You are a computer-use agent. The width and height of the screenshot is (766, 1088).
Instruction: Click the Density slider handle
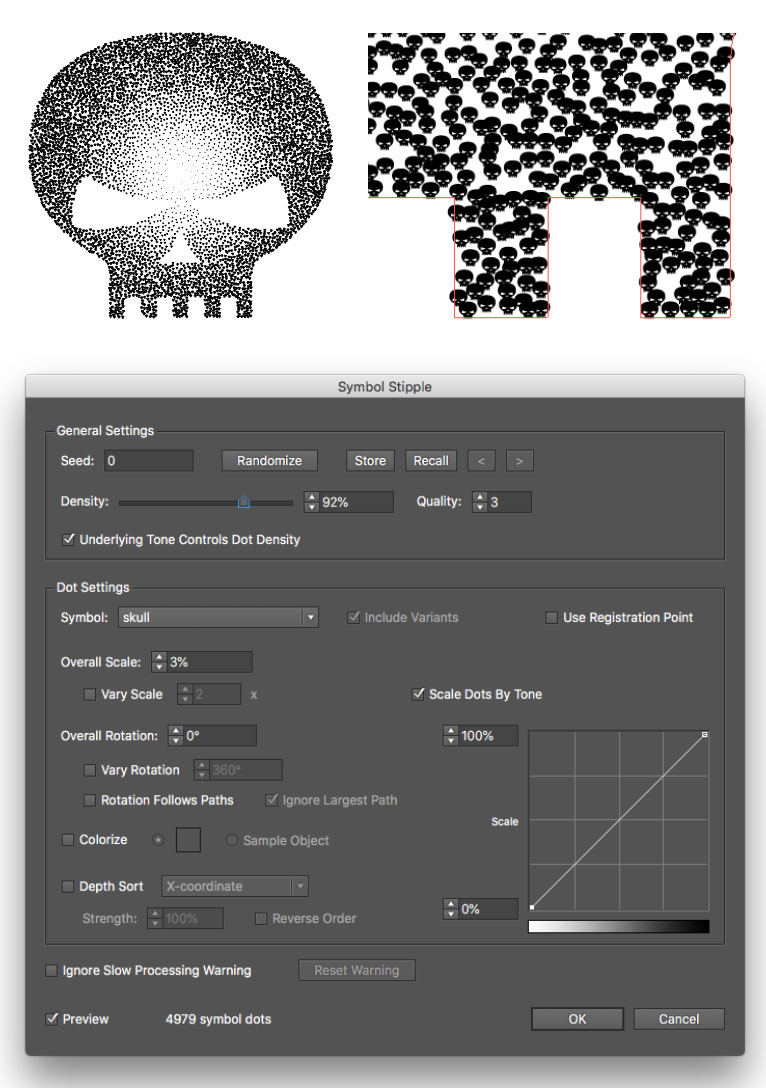244,502
